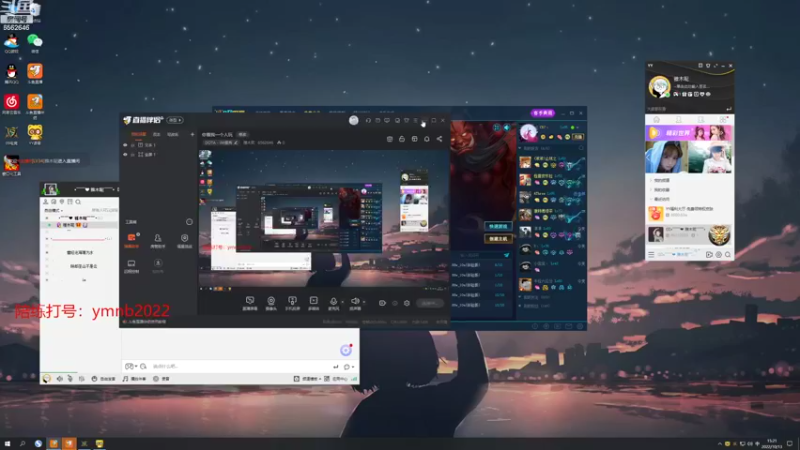Click the microphone icon in streaming bottom bar
Screen dimensions: 800x450
click(333, 302)
